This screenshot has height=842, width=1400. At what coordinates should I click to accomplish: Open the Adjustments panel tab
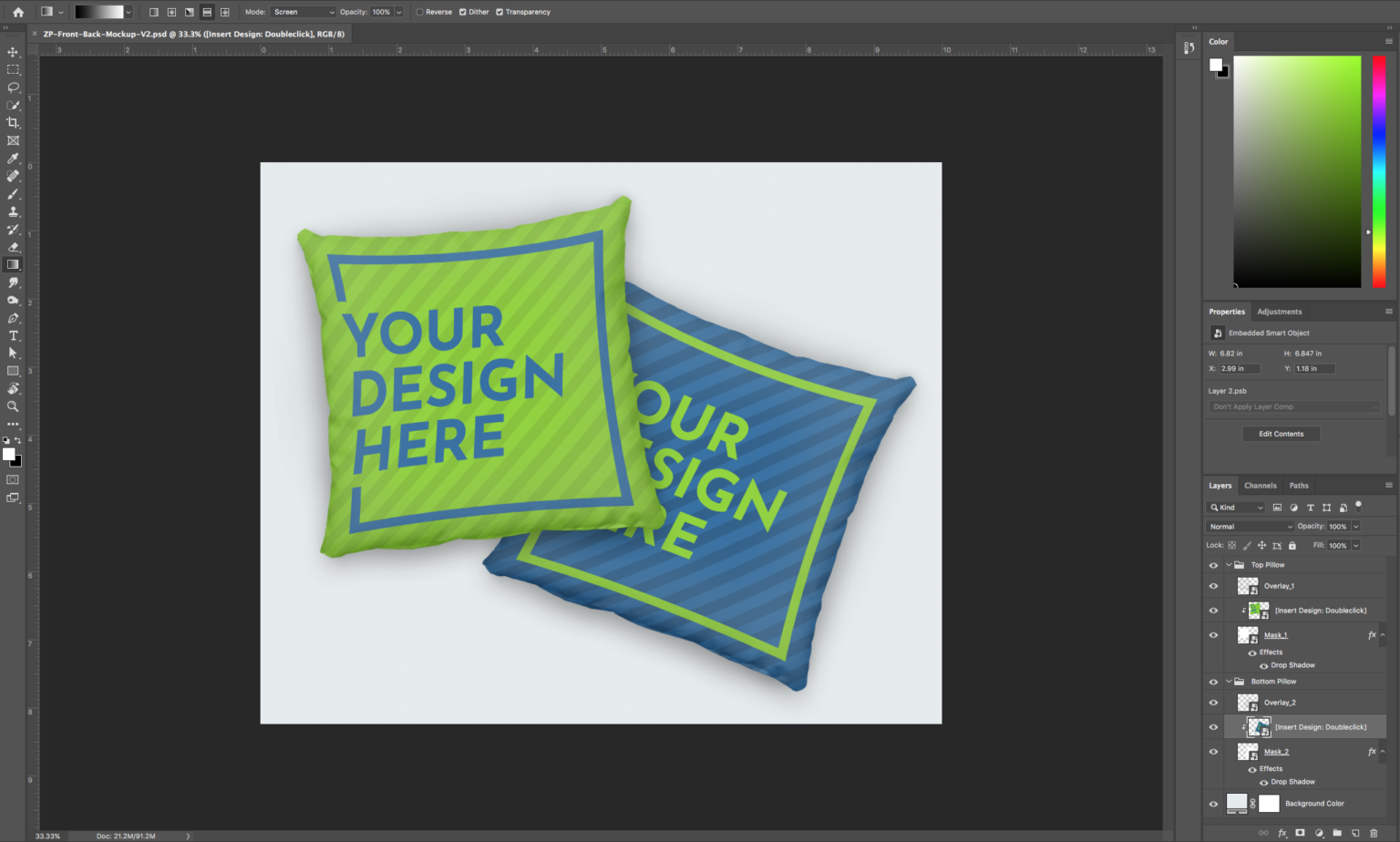[x=1280, y=311]
